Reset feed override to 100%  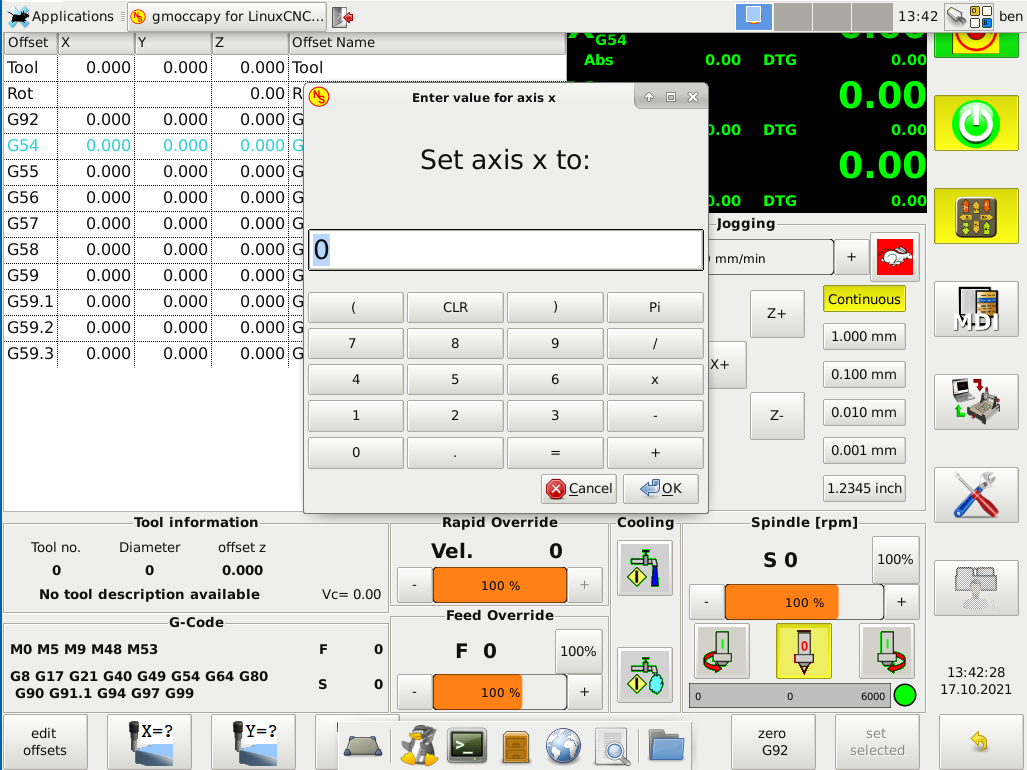click(578, 651)
